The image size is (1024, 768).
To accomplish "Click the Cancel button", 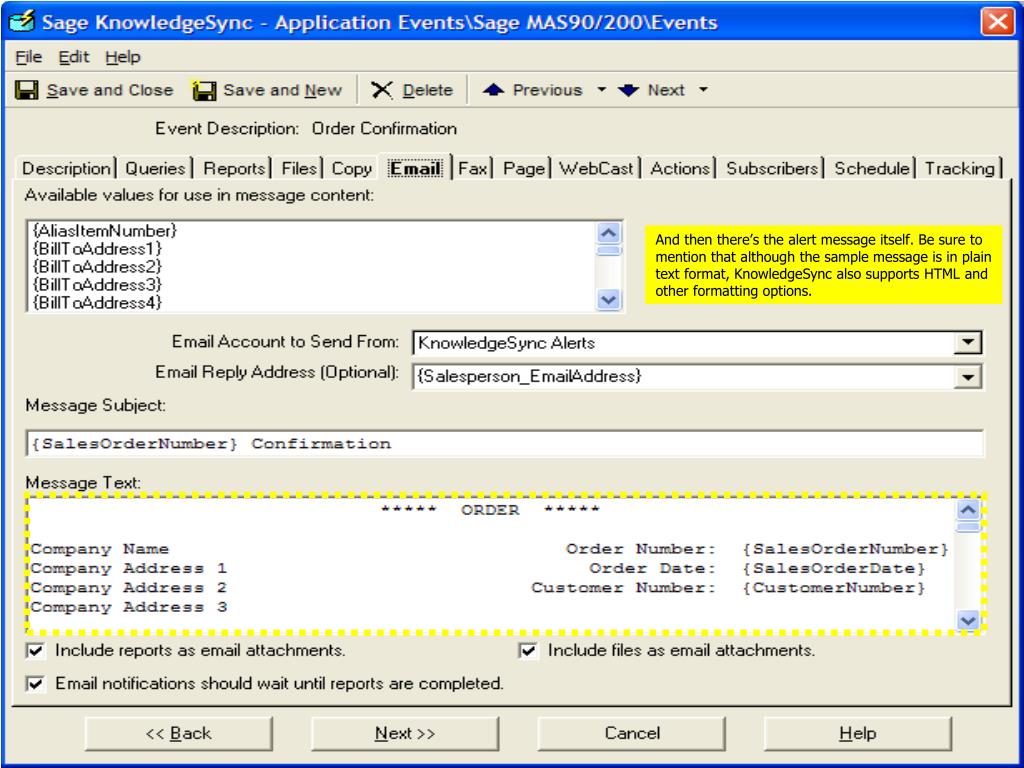I will point(632,733).
